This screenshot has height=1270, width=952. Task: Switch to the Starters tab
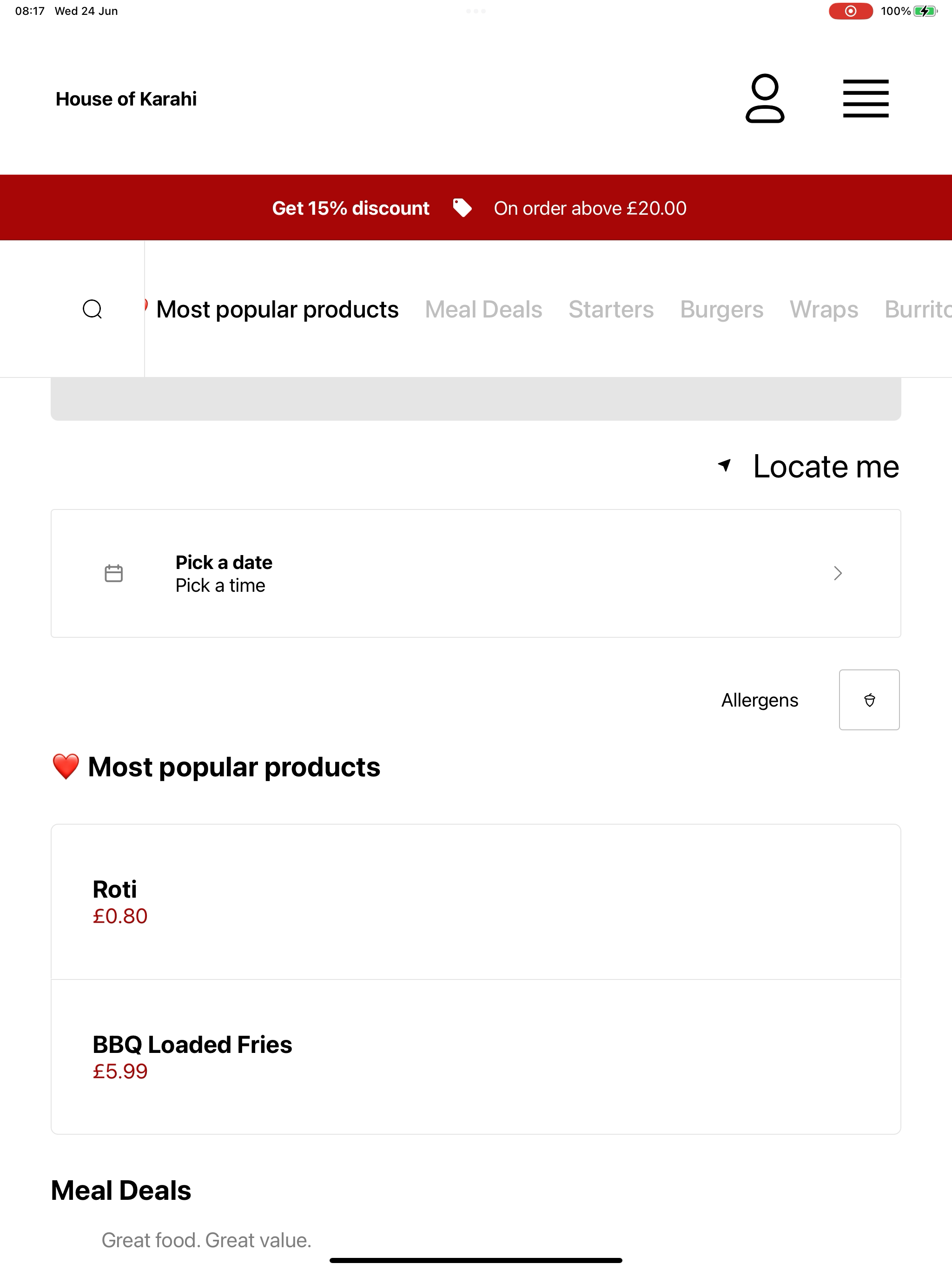coord(611,310)
